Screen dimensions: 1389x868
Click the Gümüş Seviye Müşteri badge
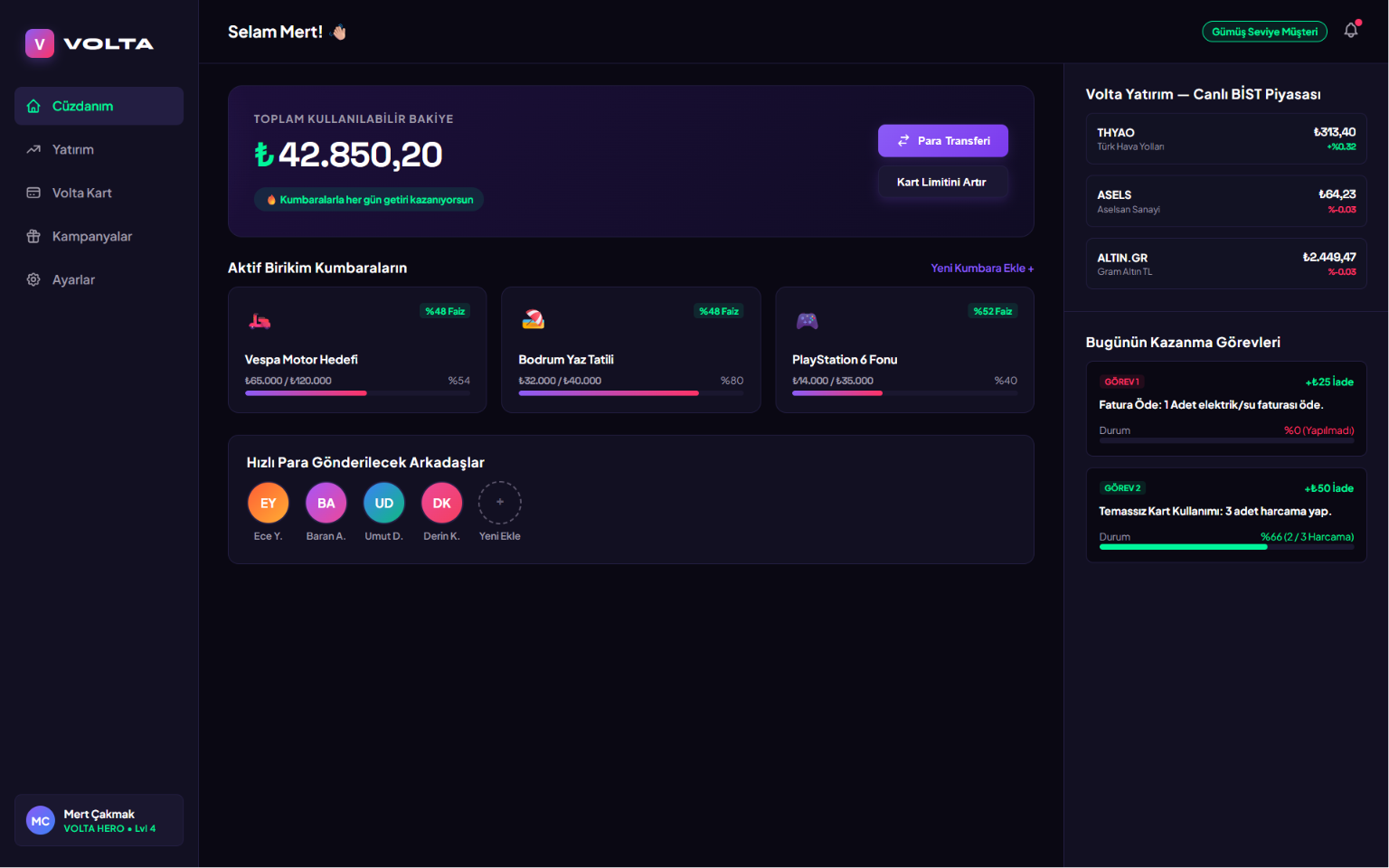coord(1264,32)
